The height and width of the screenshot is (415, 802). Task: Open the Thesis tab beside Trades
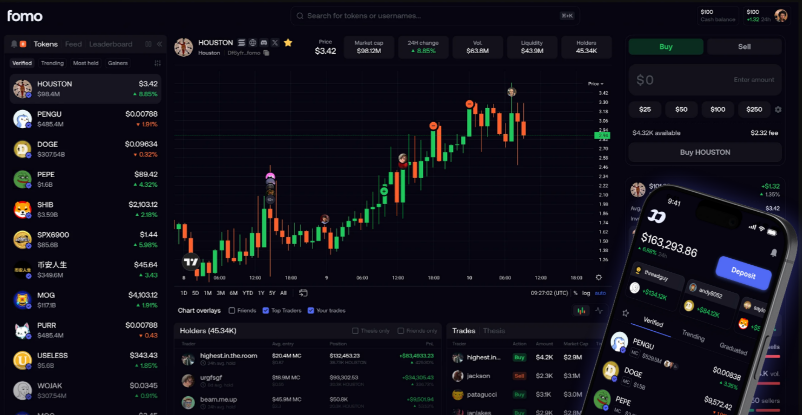494,331
